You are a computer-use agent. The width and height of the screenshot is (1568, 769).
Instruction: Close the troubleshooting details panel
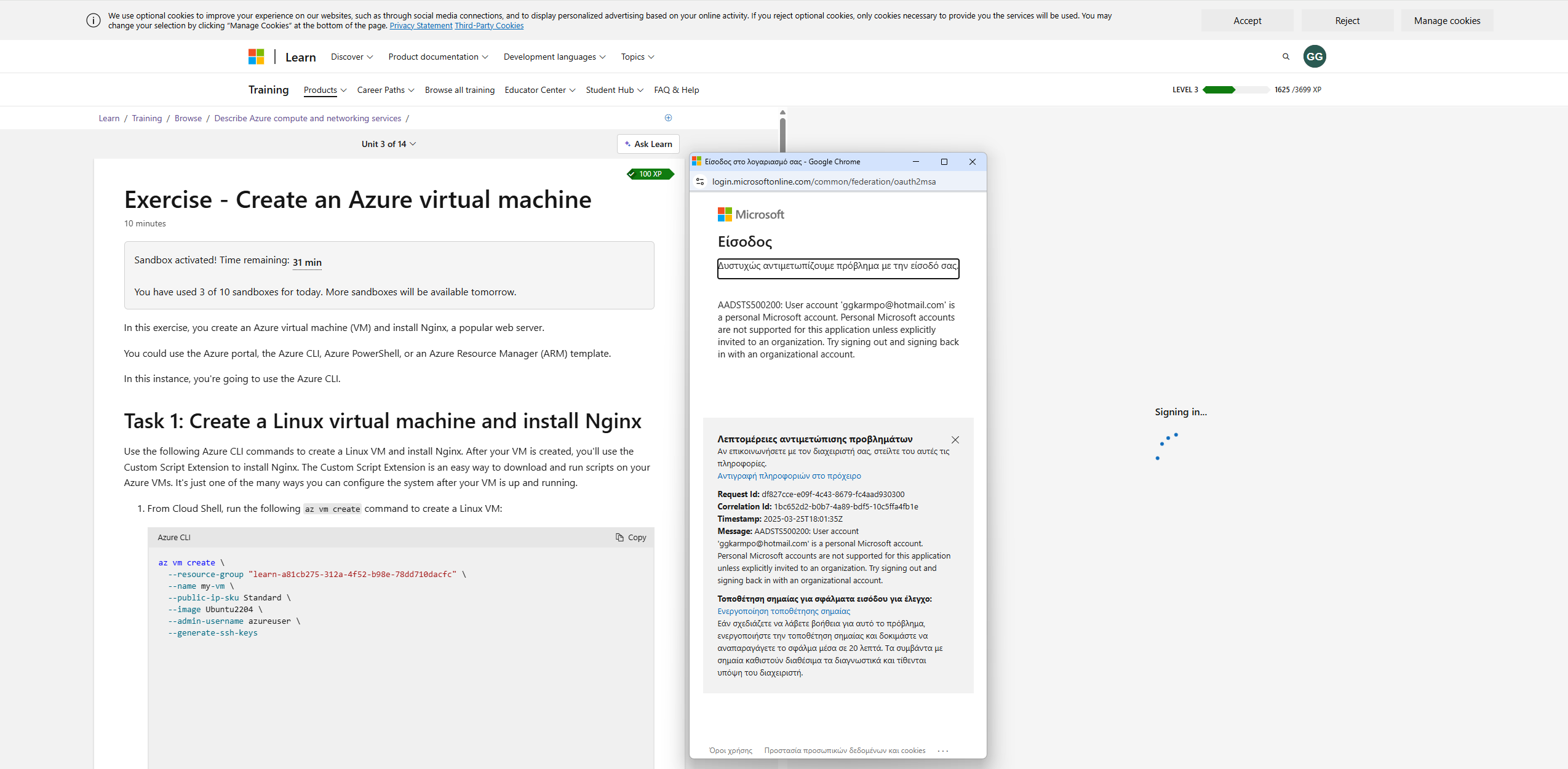(955, 440)
